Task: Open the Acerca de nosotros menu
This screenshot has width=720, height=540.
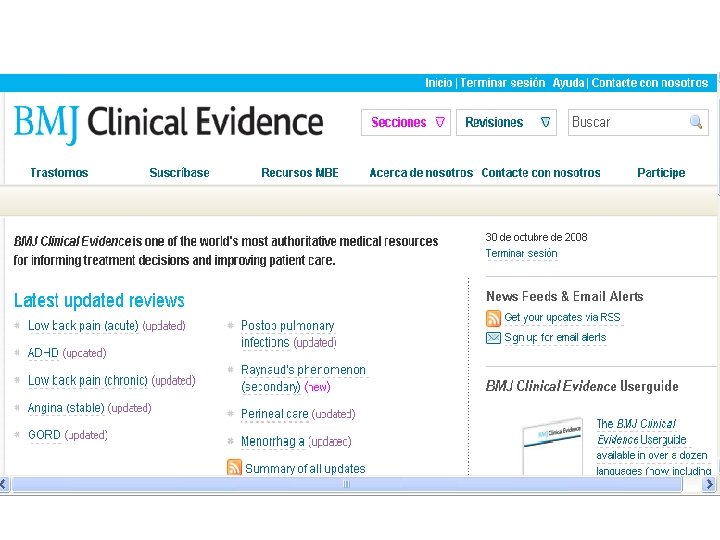Action: 421,173
